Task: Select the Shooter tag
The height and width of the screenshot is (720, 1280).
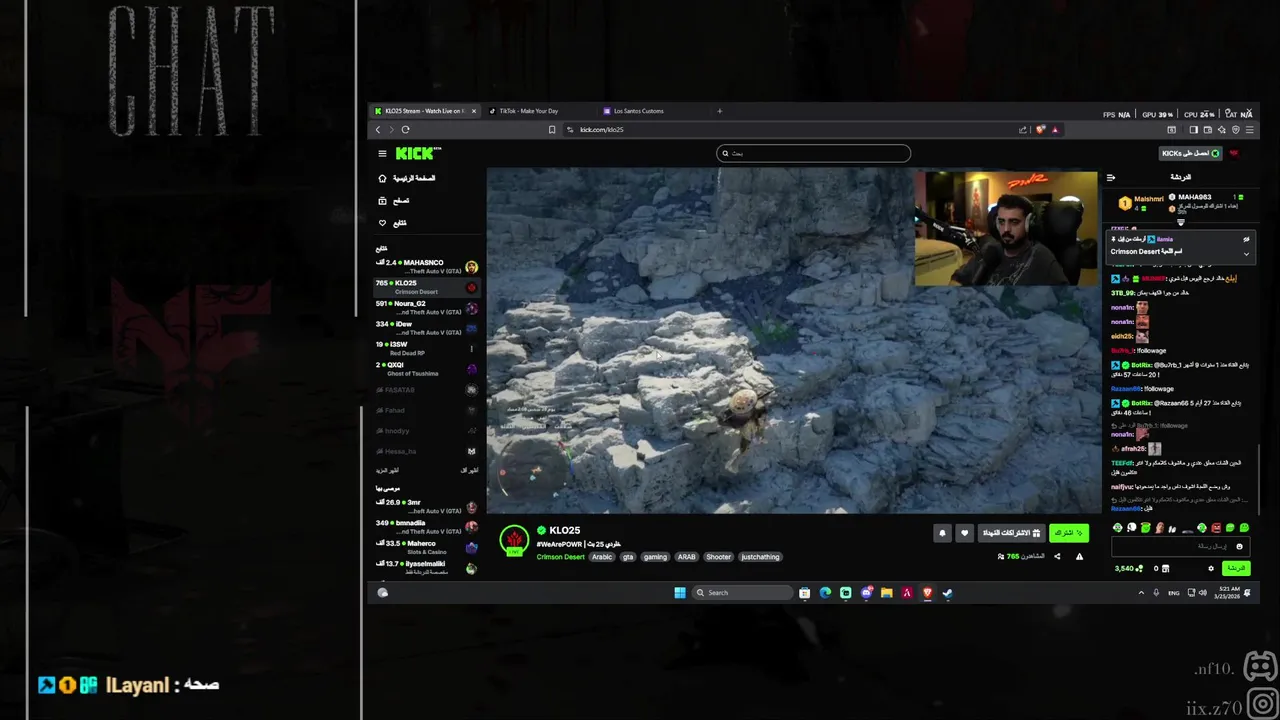Action: 718,557
